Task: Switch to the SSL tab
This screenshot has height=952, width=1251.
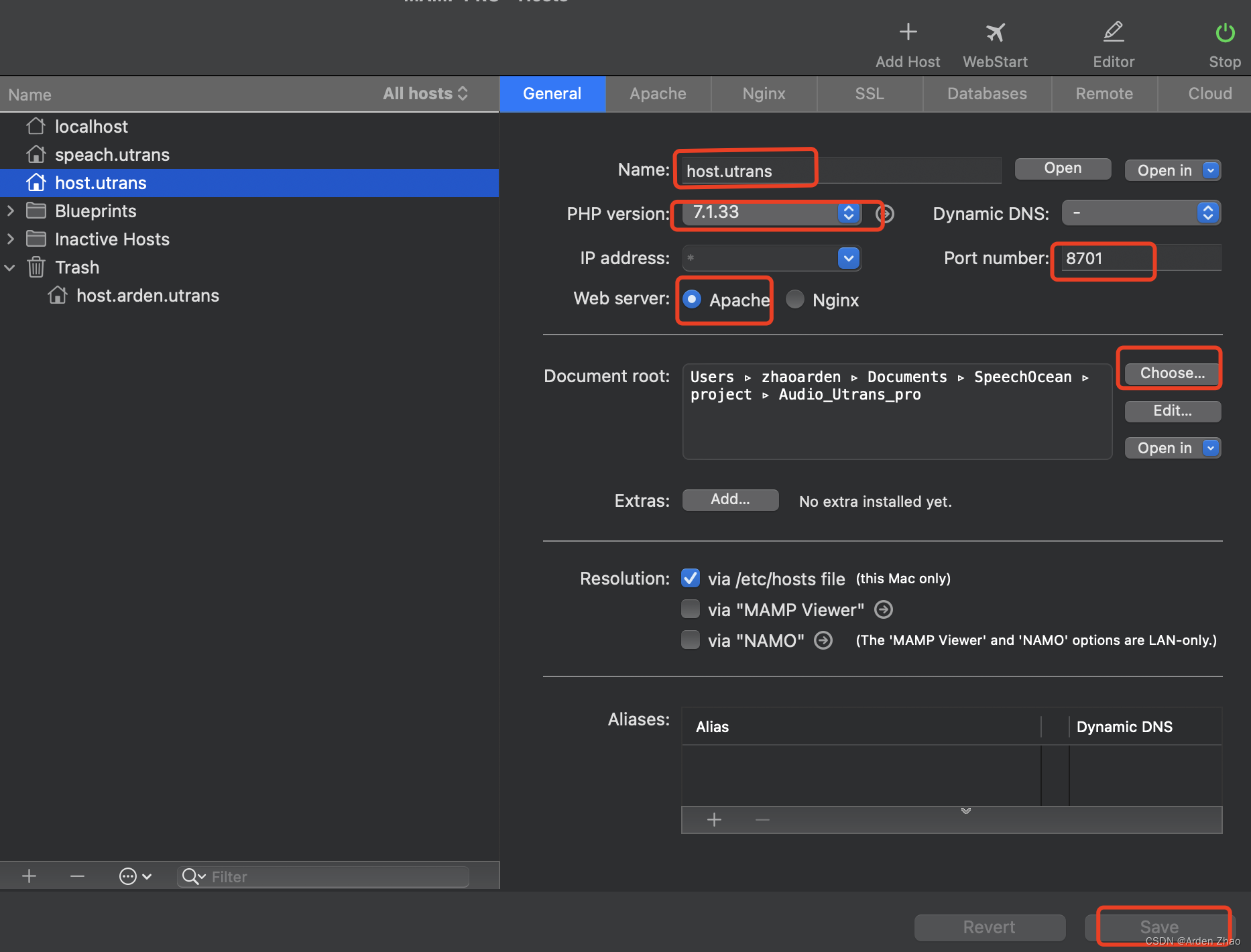Action: 870,94
